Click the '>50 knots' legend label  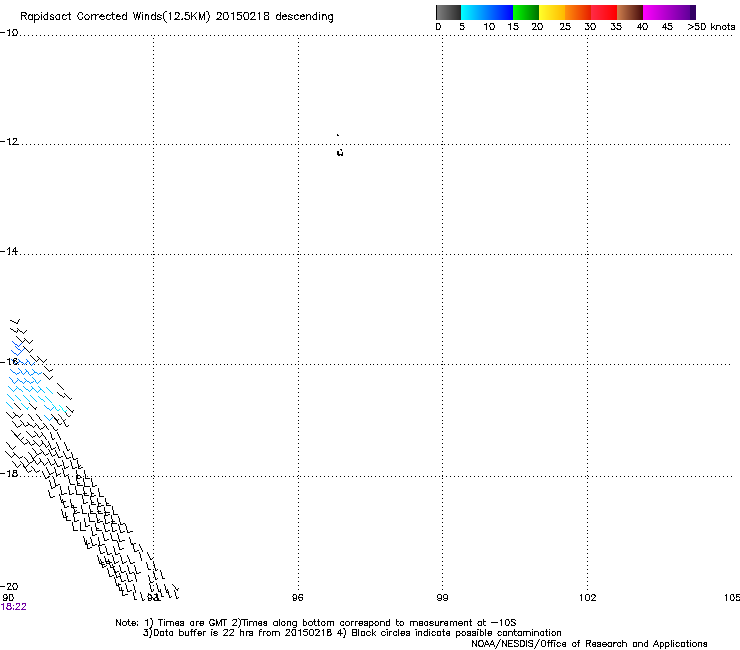(x=711, y=27)
